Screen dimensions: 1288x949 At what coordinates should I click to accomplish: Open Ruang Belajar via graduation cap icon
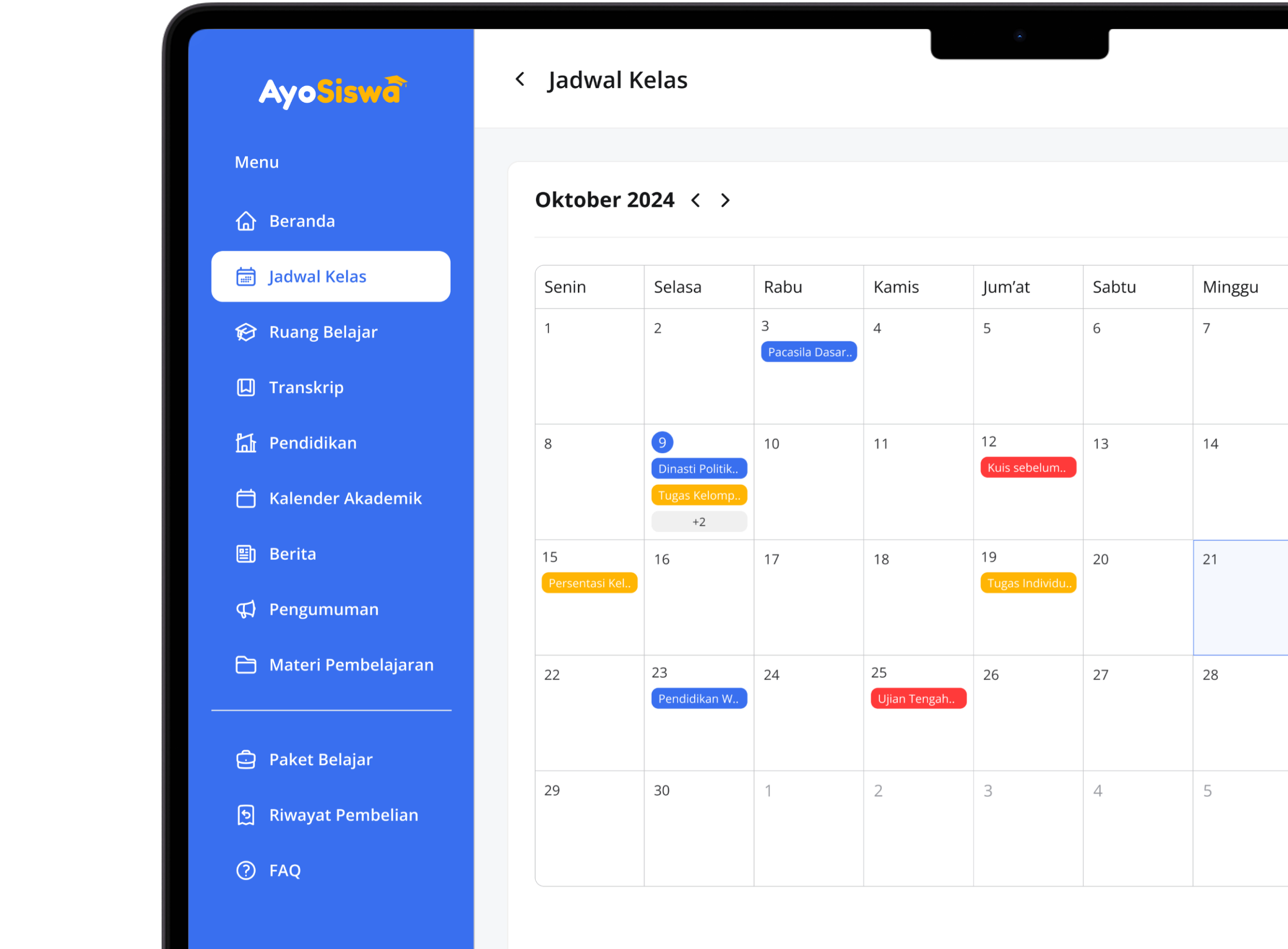pyautogui.click(x=246, y=332)
